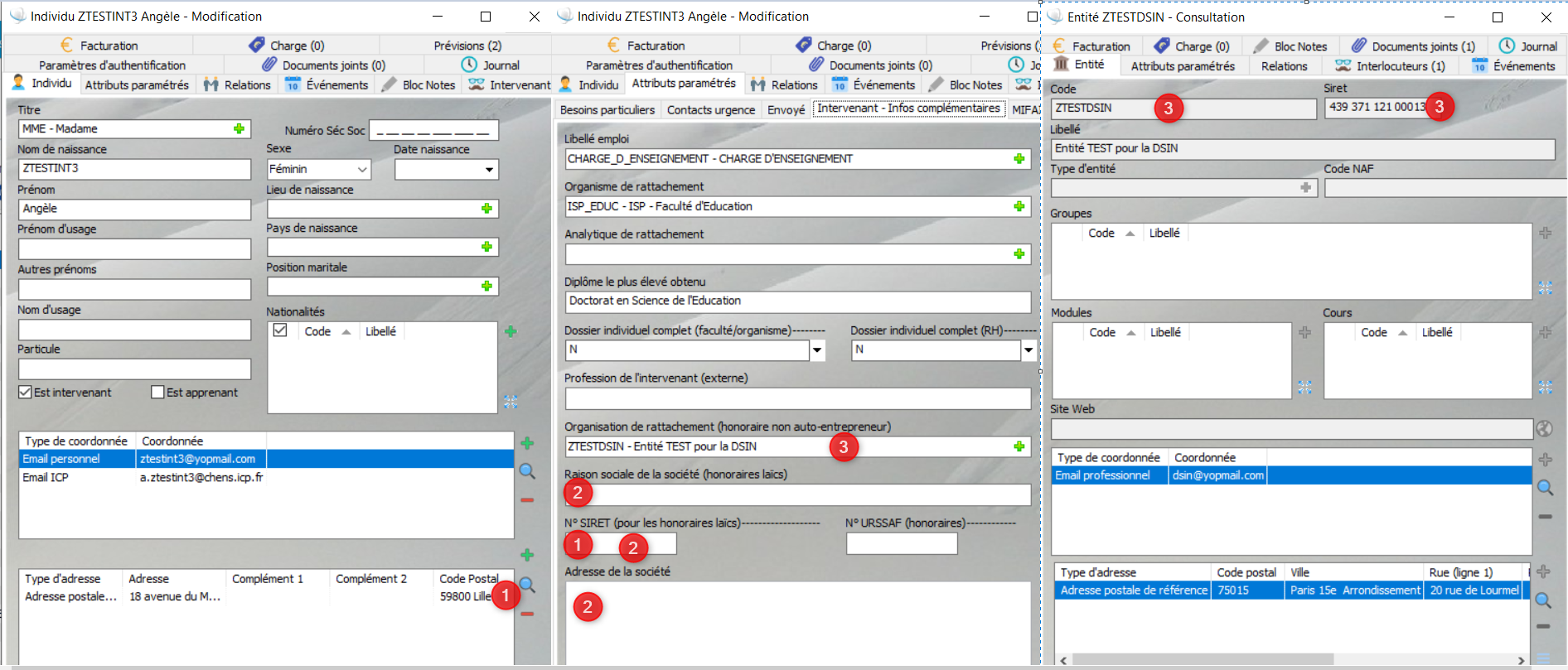Toggle checkbox in Nationalités header
Viewport: 1568px width, 670px height.
(x=280, y=330)
